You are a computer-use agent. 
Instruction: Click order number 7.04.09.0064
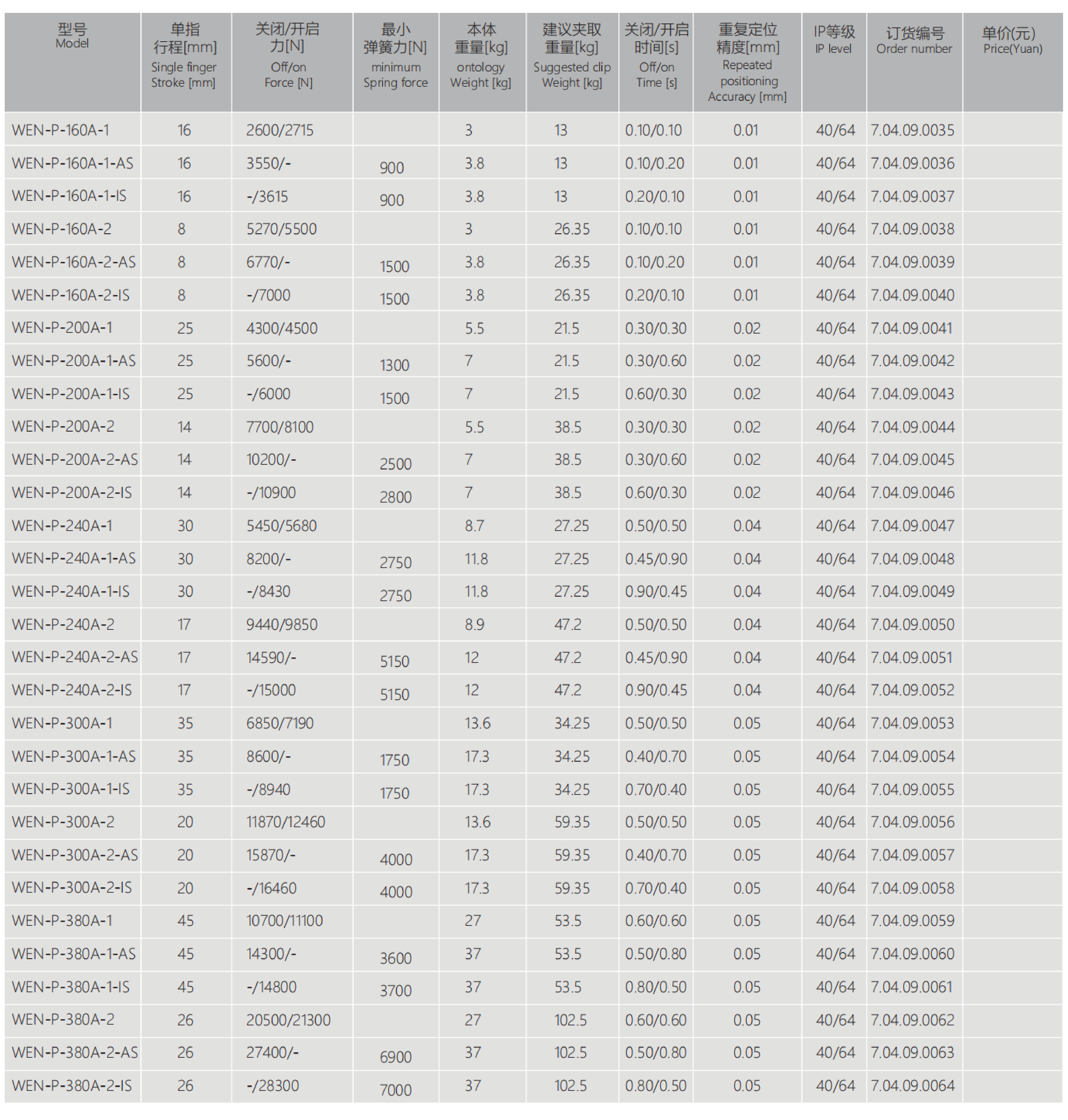[912, 1085]
